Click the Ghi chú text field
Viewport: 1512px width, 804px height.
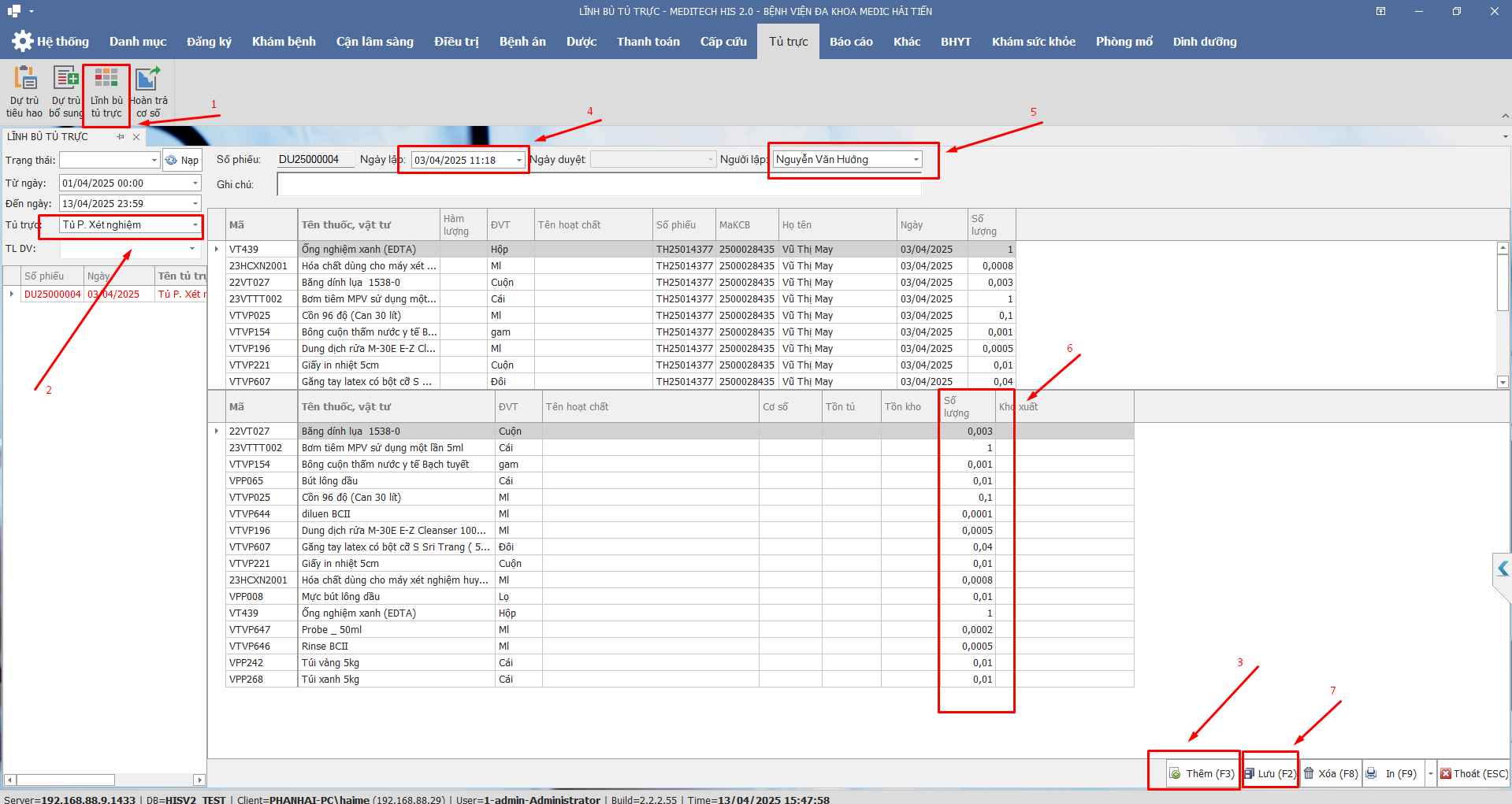tap(599, 184)
